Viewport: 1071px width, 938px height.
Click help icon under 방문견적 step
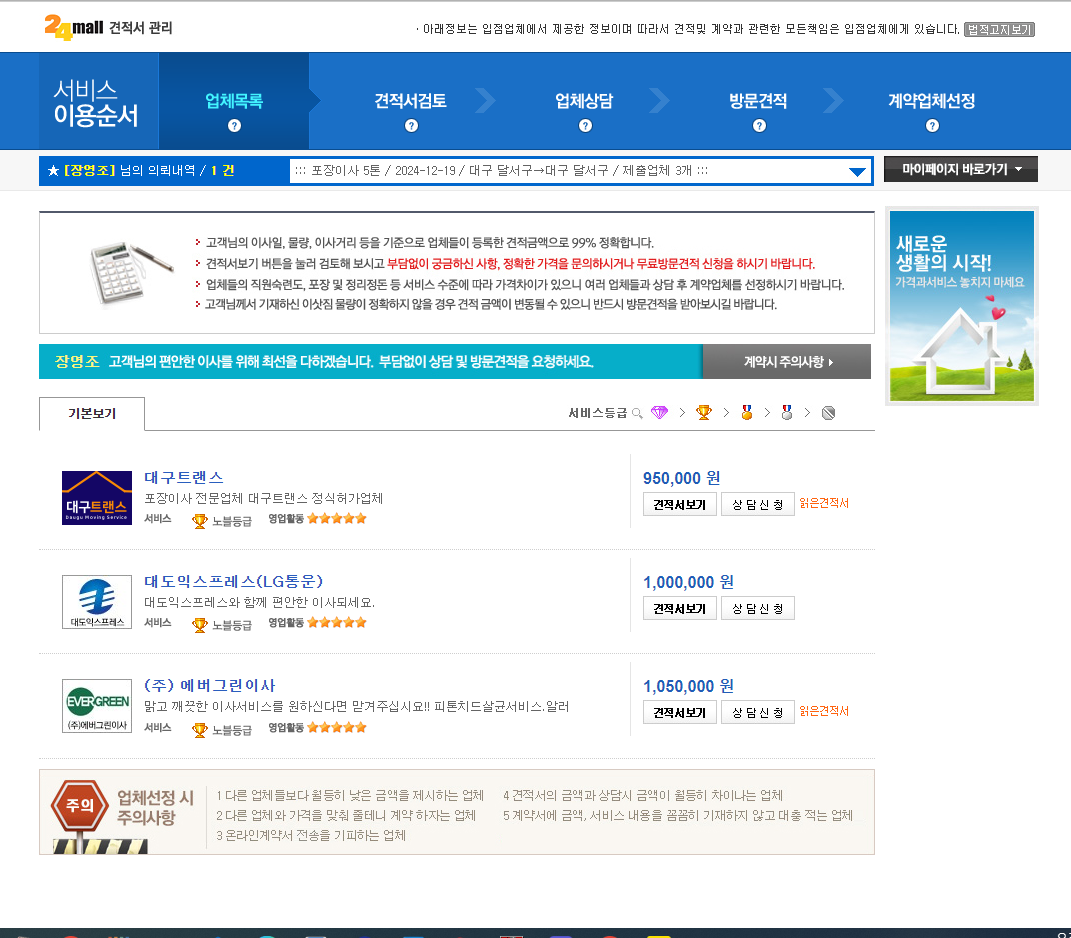pos(759,126)
